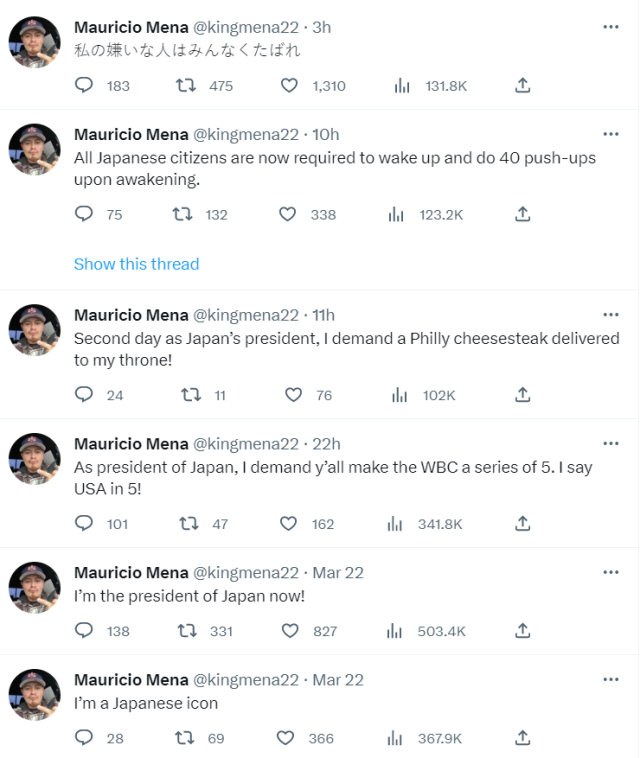
Task: Share the Japanese-text tweet
Action: 522,86
